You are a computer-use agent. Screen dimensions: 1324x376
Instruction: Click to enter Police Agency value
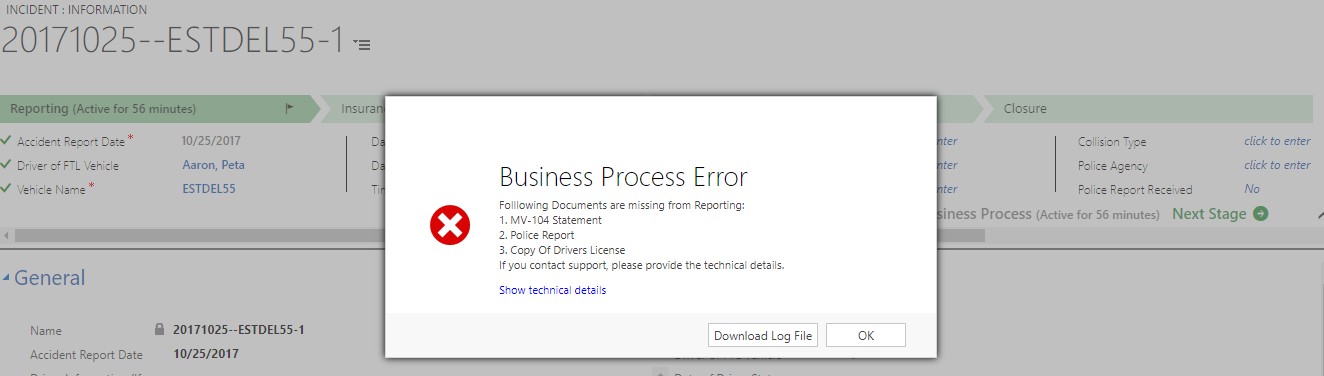coord(1277,165)
